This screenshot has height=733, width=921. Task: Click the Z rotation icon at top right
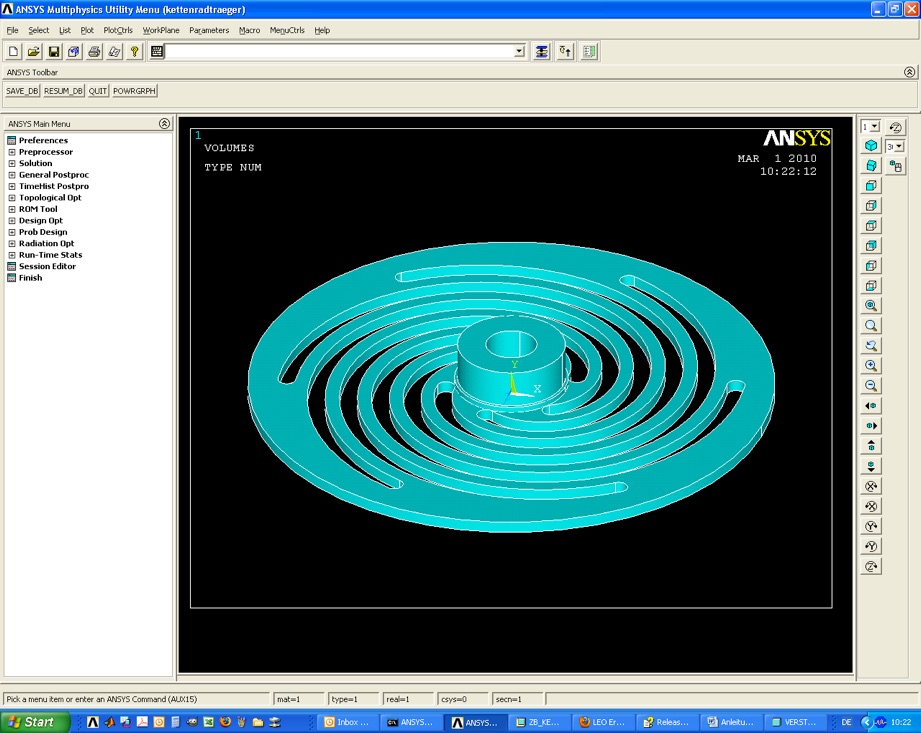(x=895, y=127)
